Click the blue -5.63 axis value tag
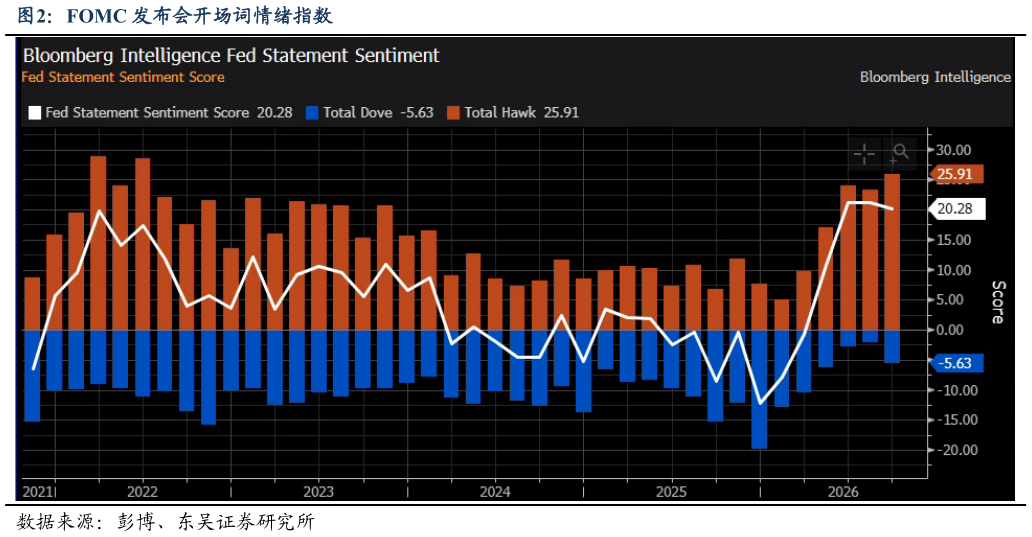The height and width of the screenshot is (537, 1032). pos(956,363)
